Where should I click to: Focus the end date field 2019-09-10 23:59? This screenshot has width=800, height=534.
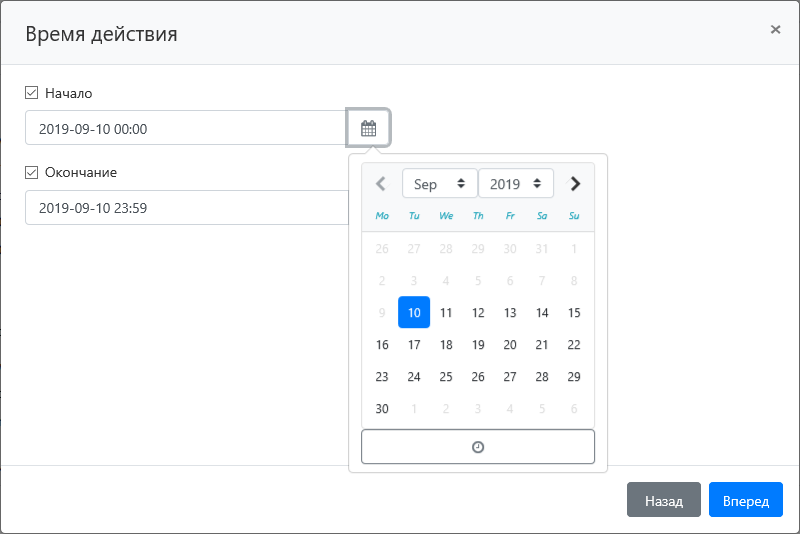186,208
